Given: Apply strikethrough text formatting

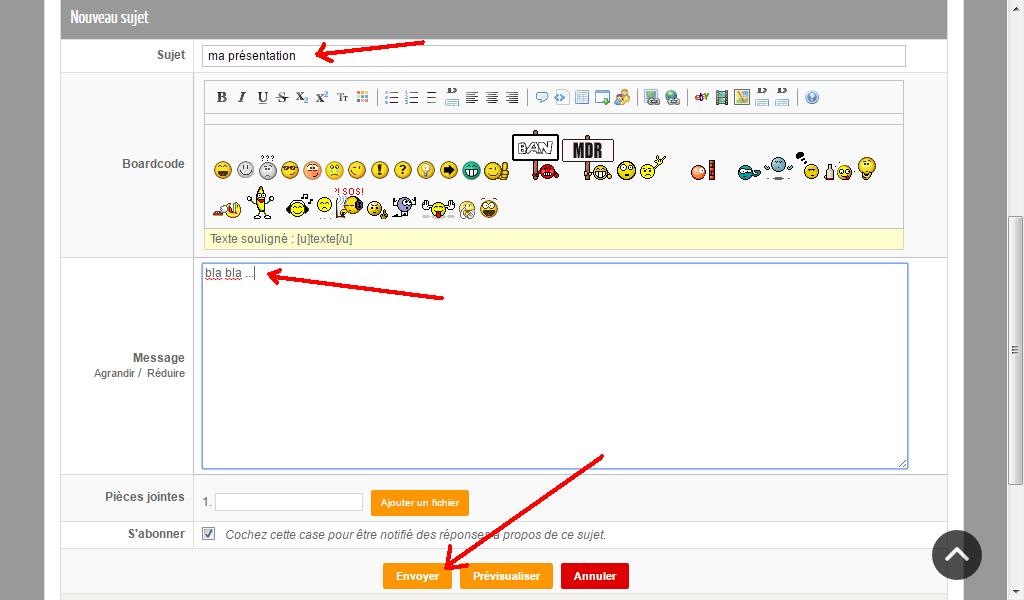Looking at the screenshot, I should click(282, 97).
